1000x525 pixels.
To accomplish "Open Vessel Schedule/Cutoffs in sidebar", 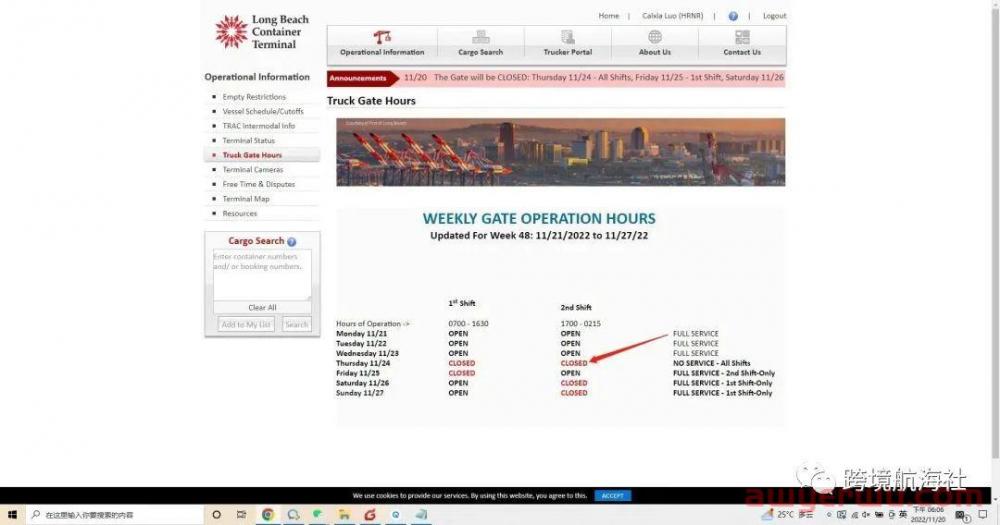I will click(263, 112).
